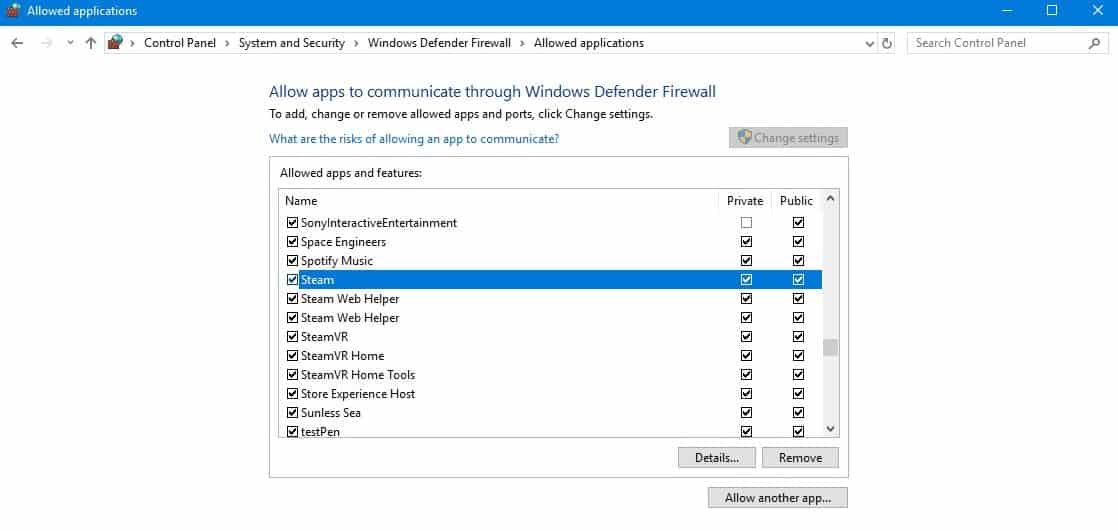Toggle the Steam row name checkbox
Screen dimensions: 1118x531
tap(292, 279)
